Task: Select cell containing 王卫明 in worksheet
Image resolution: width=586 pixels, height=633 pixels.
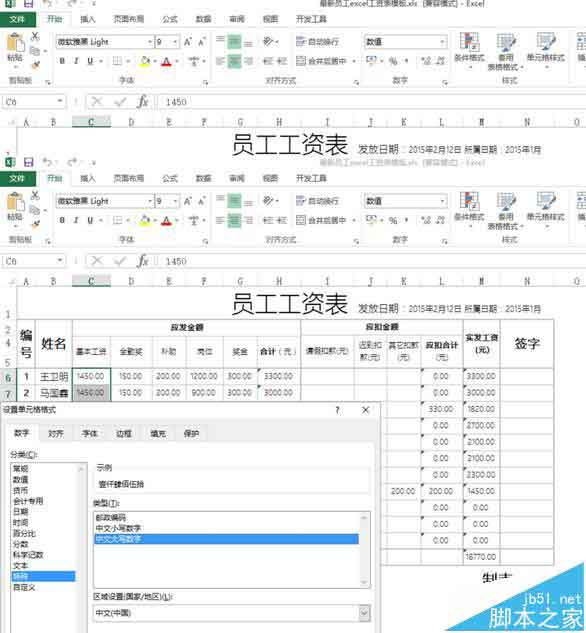Action: 54,377
